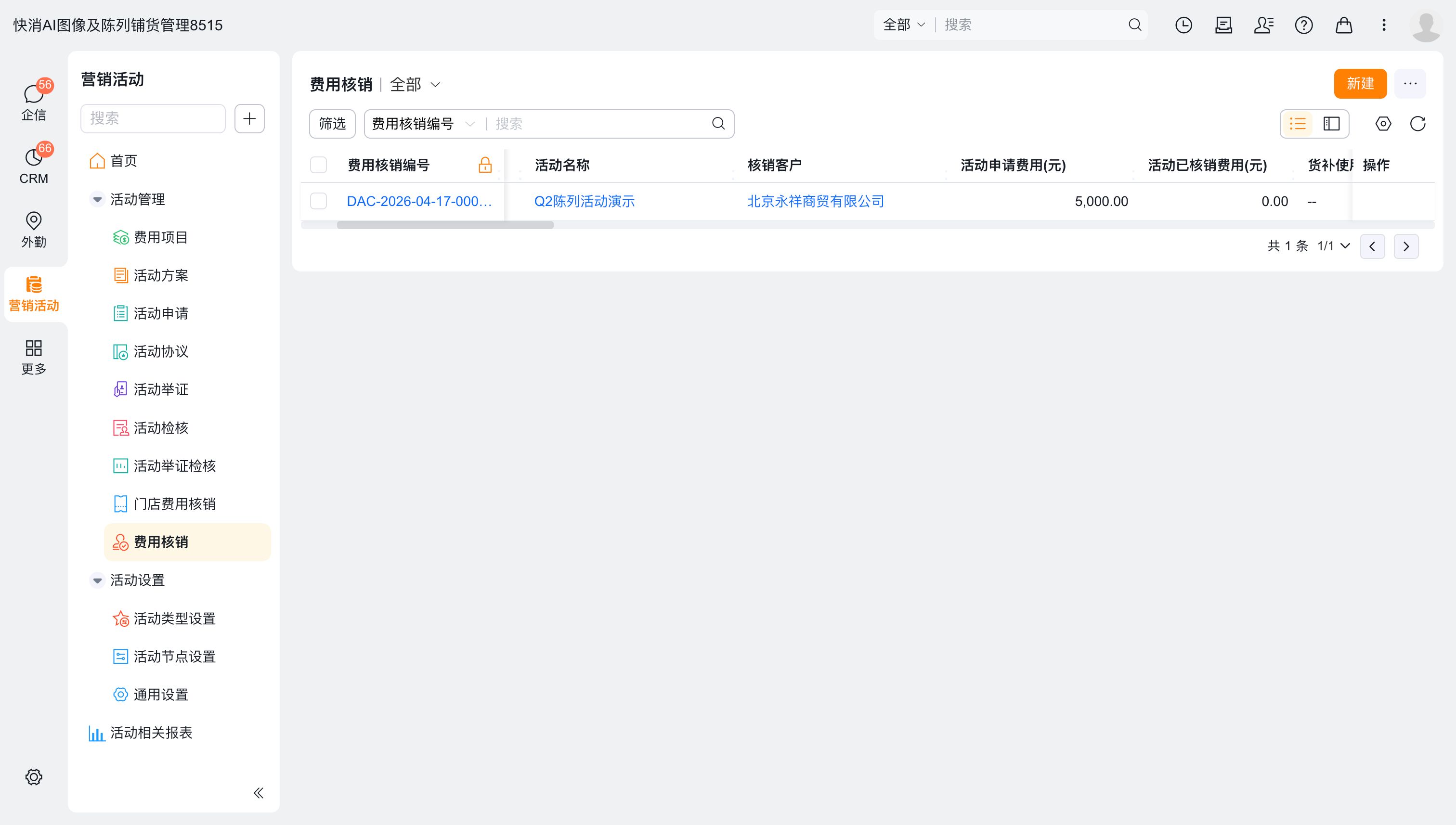The height and width of the screenshot is (825, 1456).
Task: Click the lock icon in 费用核销编号 column
Action: pos(485,165)
